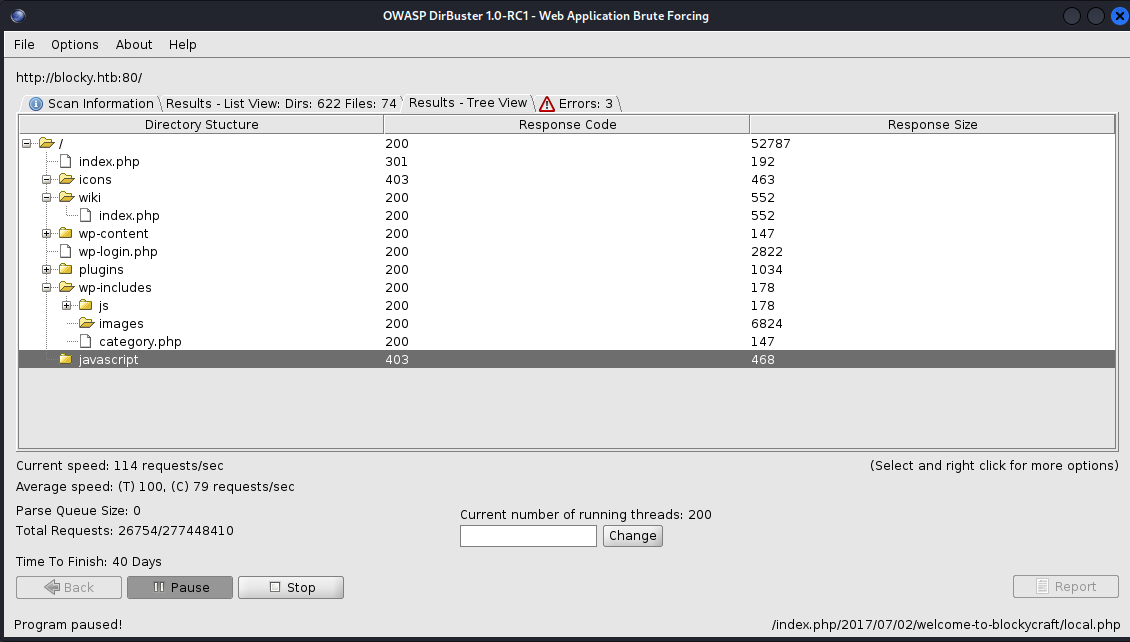Expand the wp-content tree node
Screen dimensions: 1130x642
click(46, 233)
